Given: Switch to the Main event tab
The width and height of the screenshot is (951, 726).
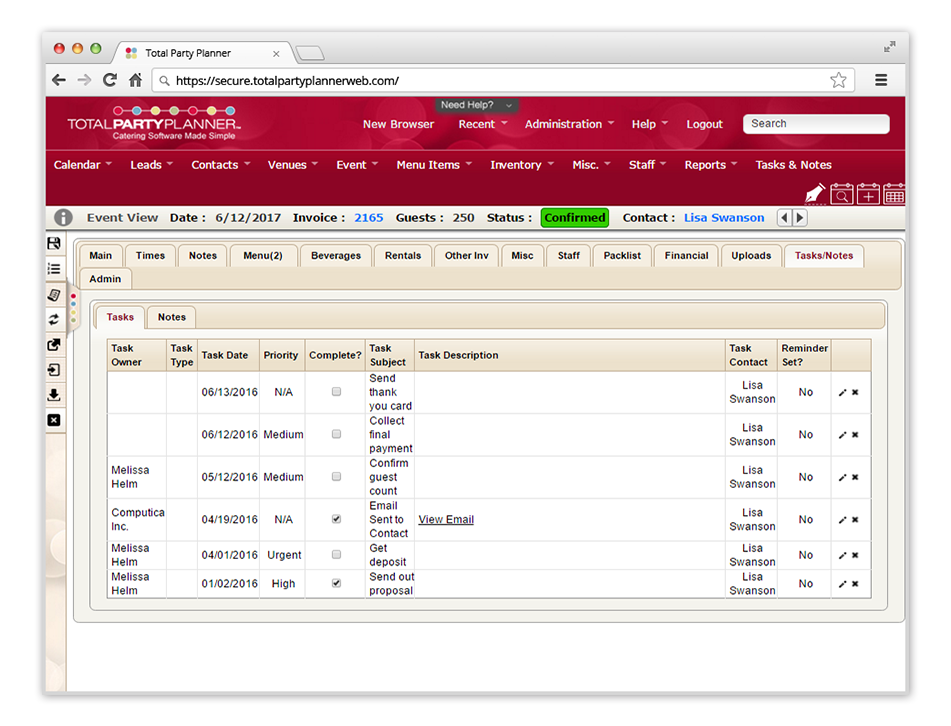Looking at the screenshot, I should coord(101,255).
